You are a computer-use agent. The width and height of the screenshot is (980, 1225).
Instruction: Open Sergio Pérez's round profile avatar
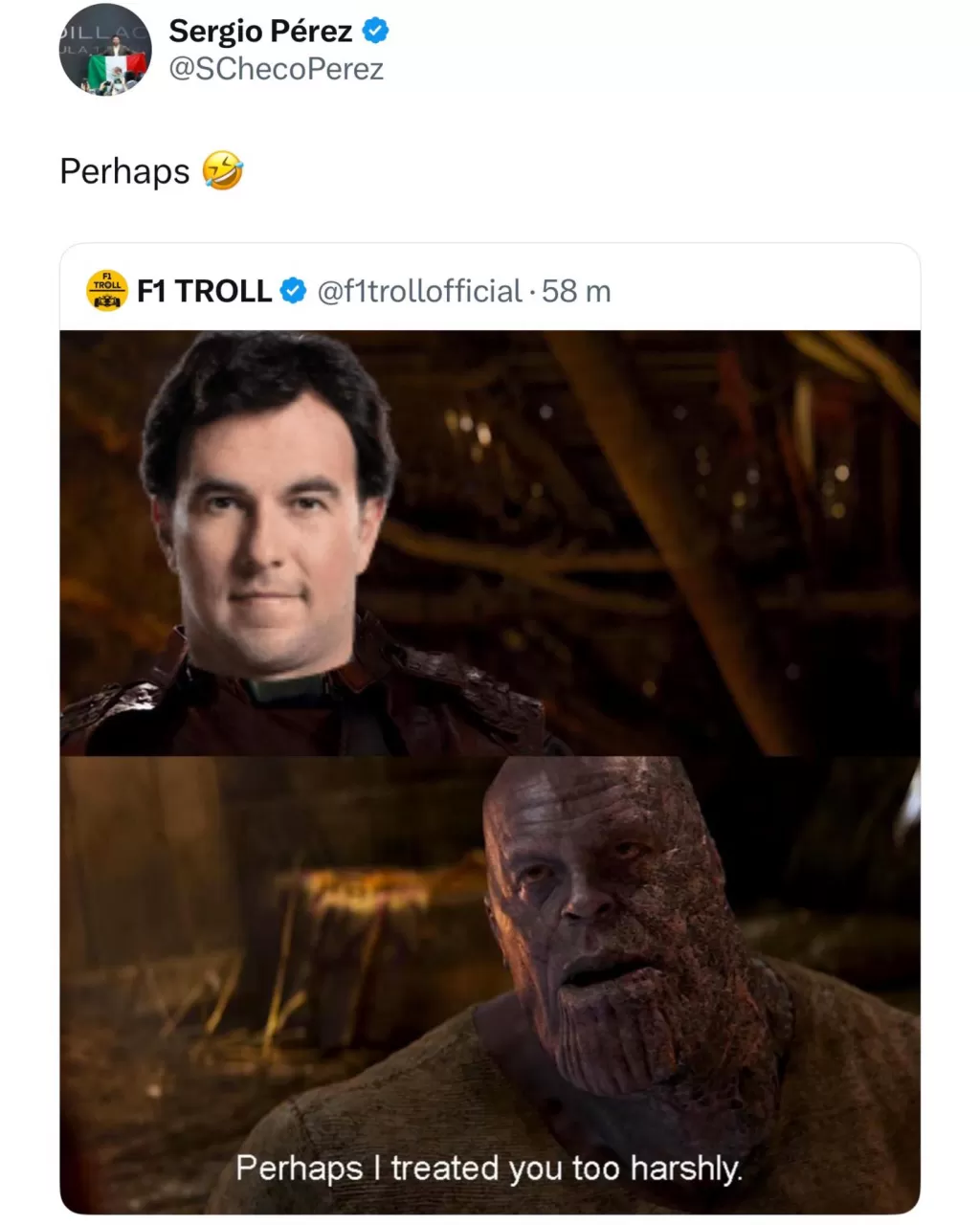tap(105, 50)
